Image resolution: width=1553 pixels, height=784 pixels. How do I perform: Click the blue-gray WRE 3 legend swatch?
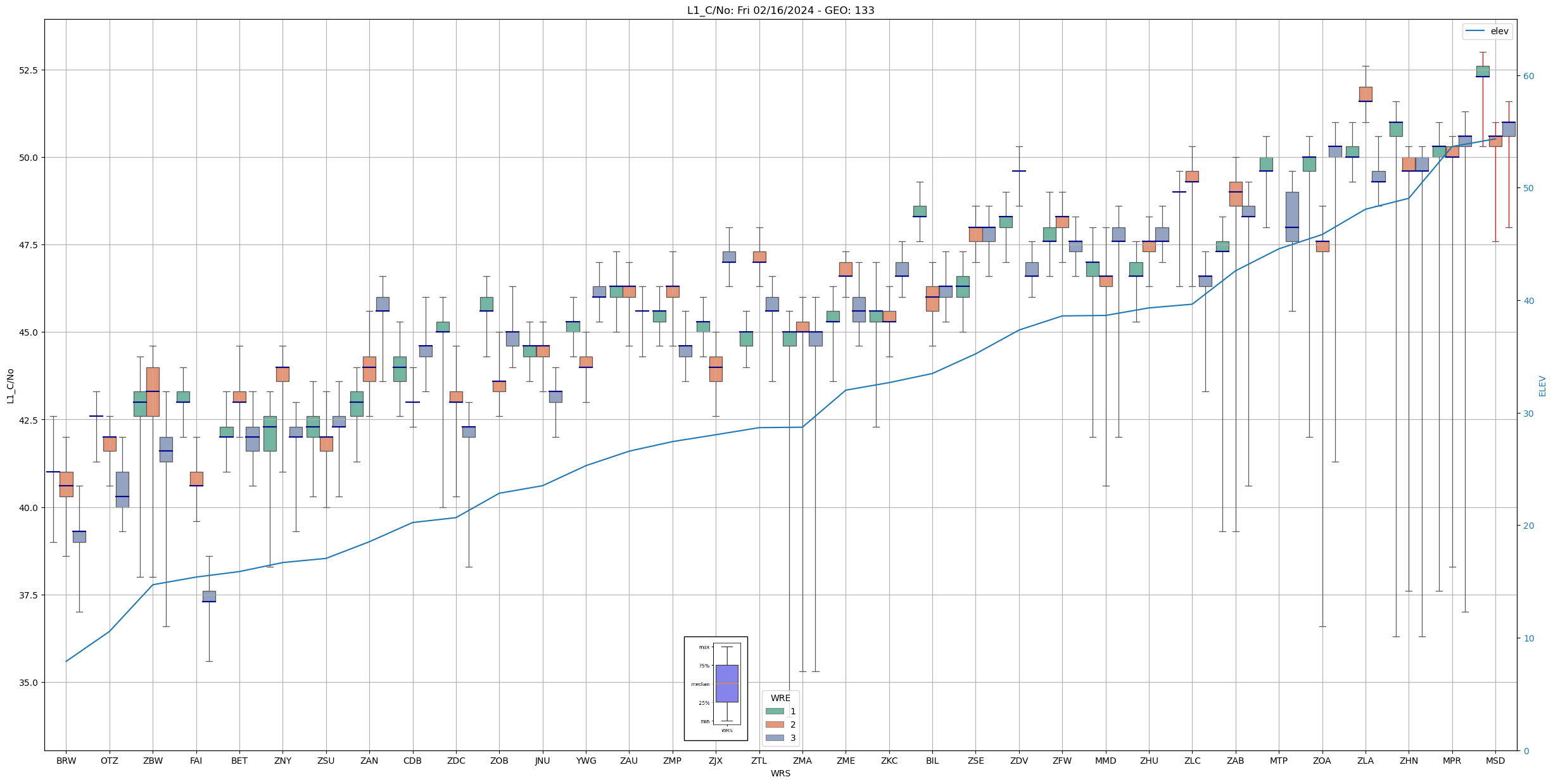tap(774, 738)
